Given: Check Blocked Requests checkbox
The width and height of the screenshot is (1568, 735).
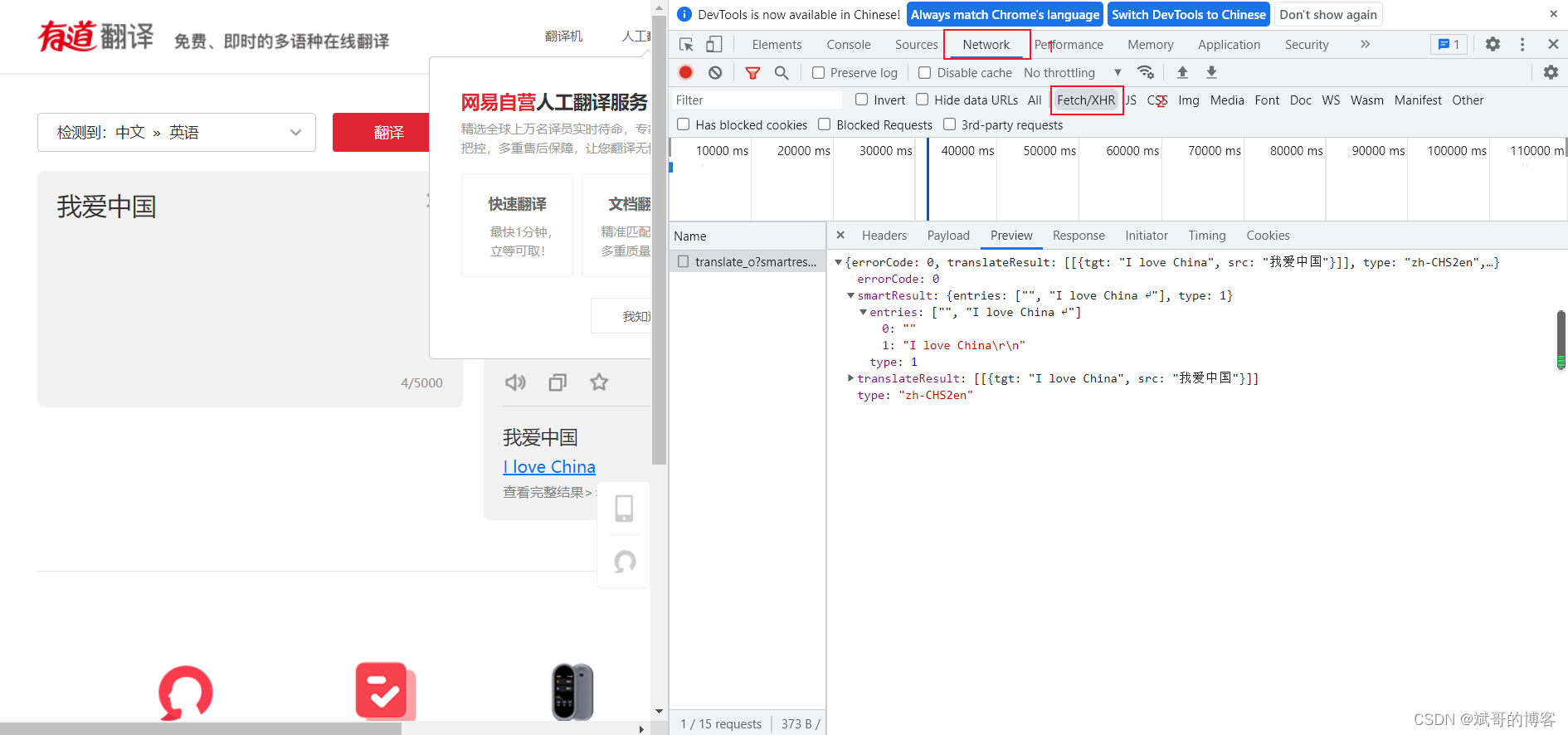Looking at the screenshot, I should tap(824, 124).
